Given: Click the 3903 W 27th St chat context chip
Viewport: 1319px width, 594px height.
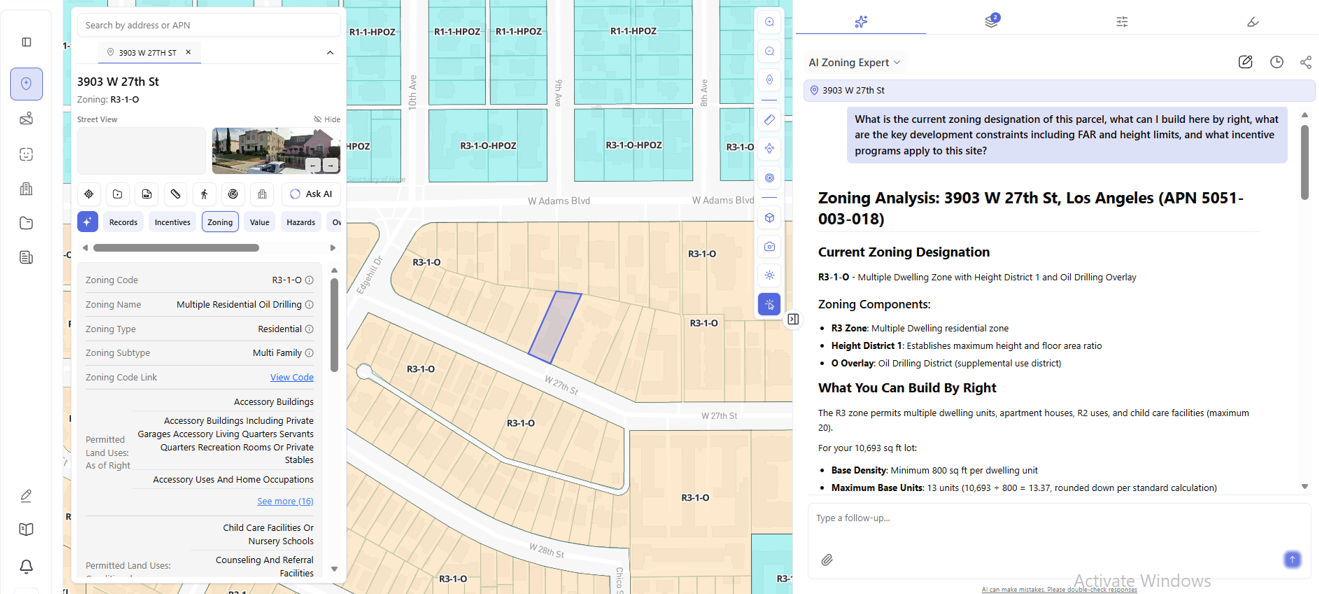Looking at the screenshot, I should click(1061, 90).
